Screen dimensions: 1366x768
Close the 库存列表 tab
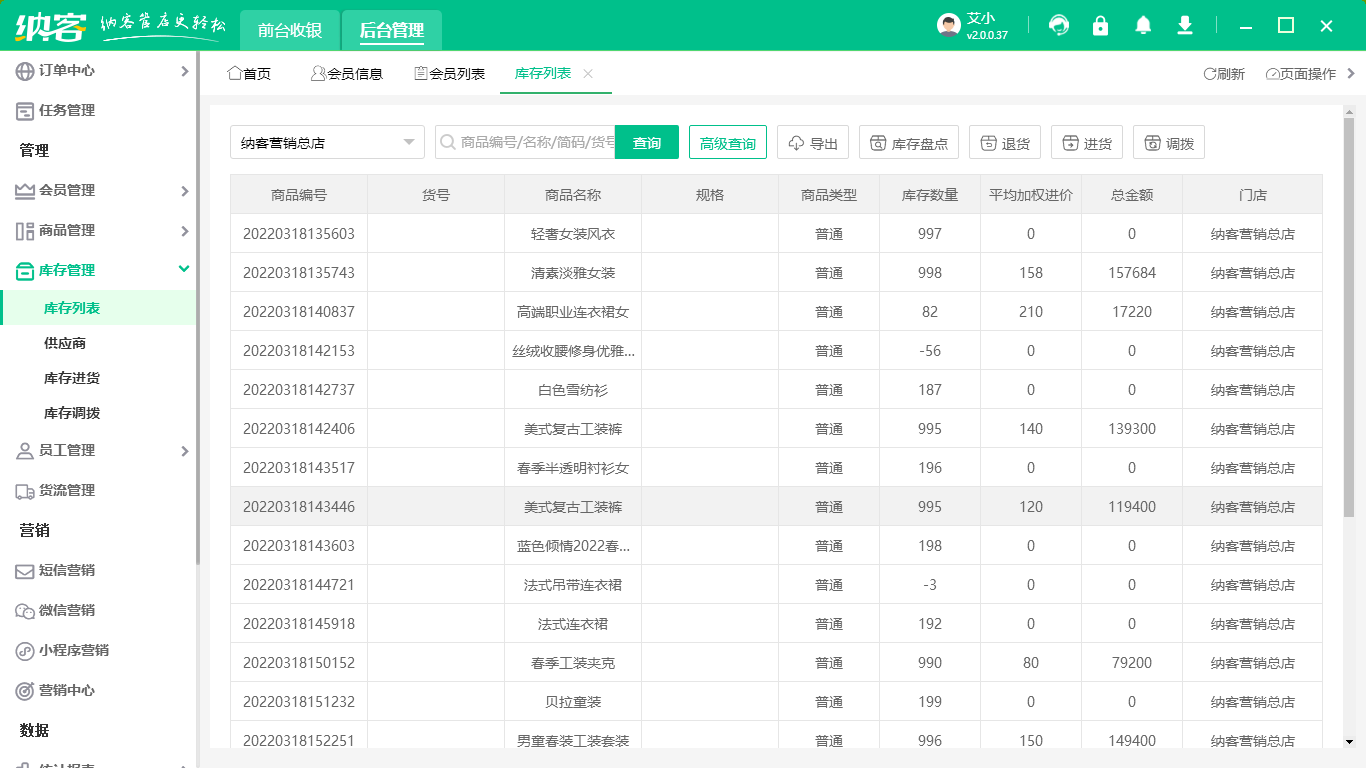point(588,74)
